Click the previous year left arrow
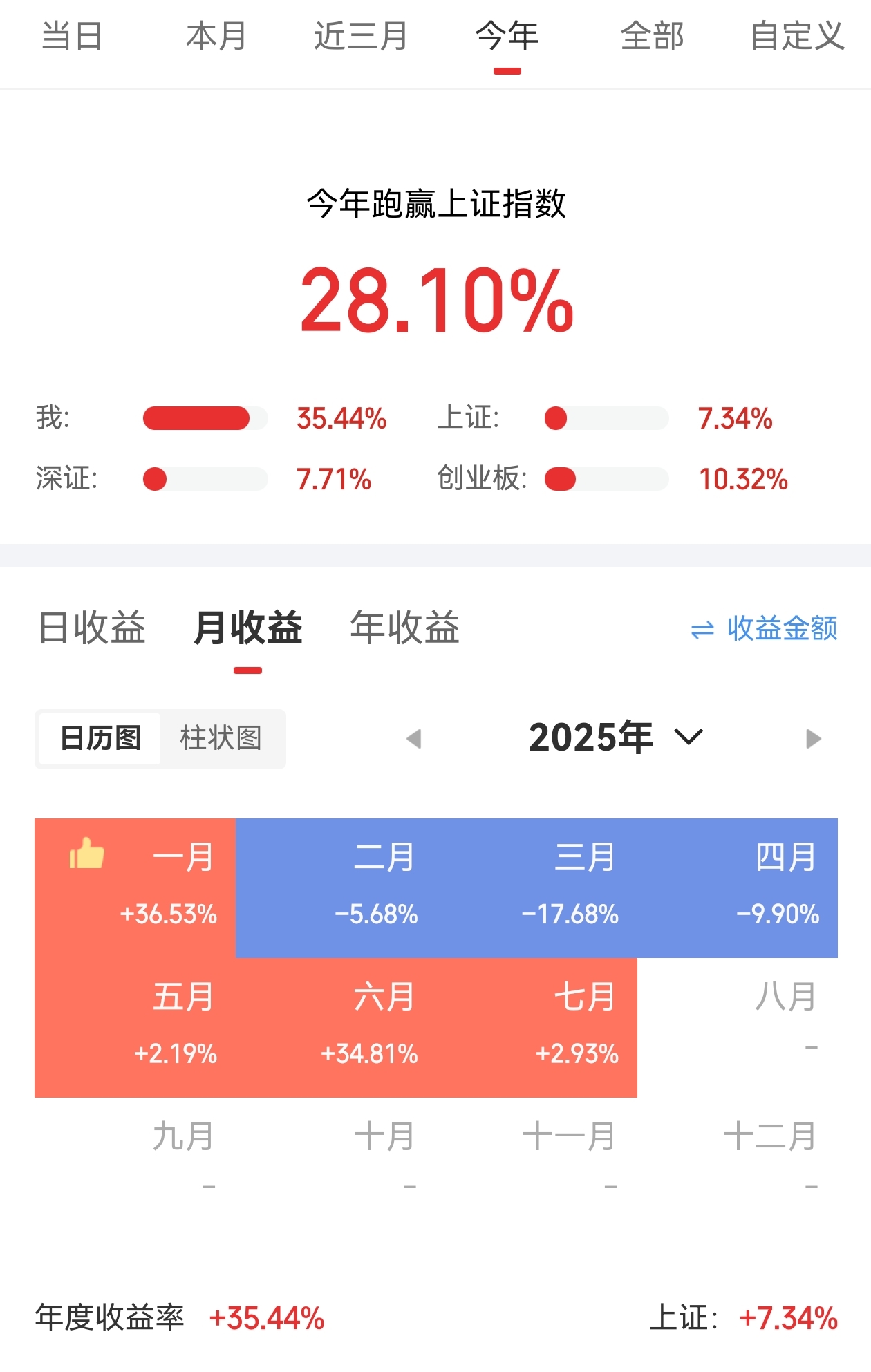The width and height of the screenshot is (871, 1372). point(414,739)
